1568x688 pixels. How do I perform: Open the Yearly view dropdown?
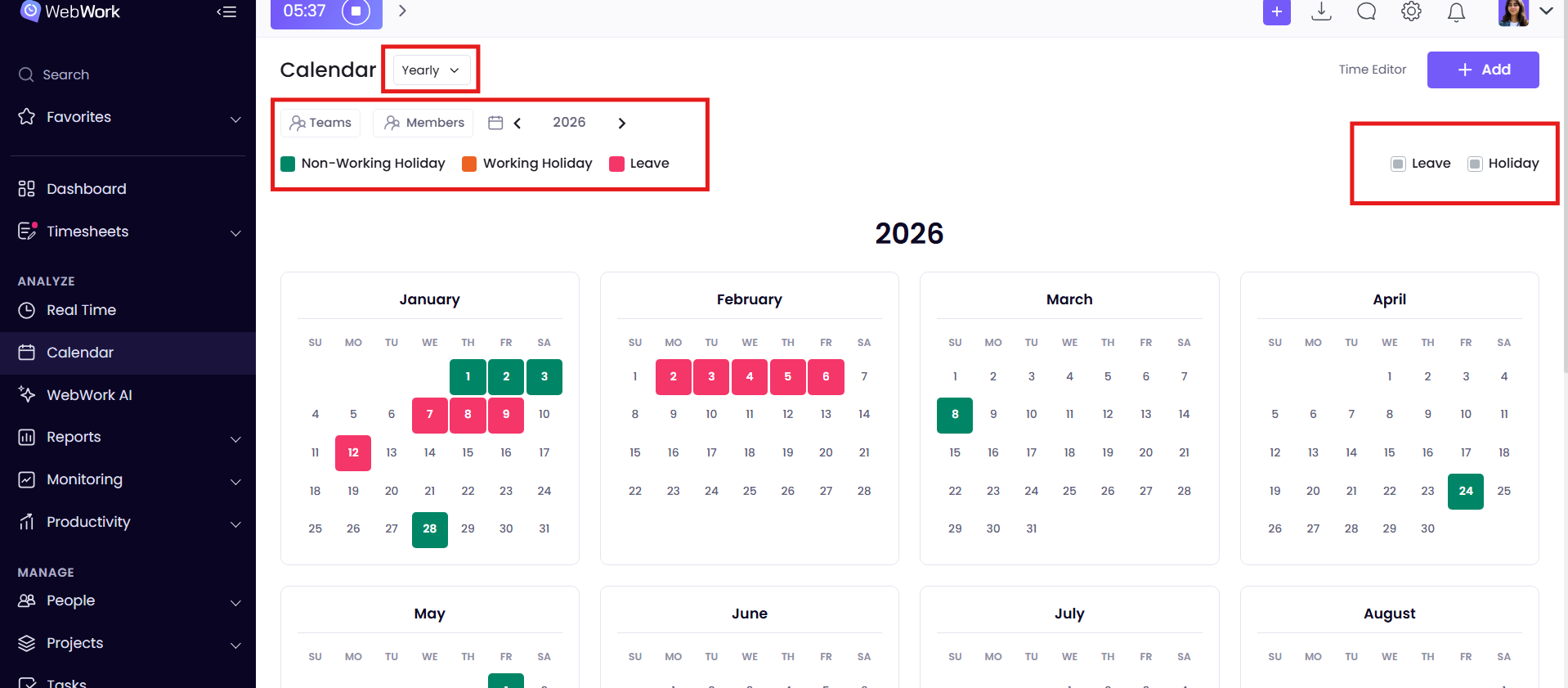pyautogui.click(x=431, y=70)
